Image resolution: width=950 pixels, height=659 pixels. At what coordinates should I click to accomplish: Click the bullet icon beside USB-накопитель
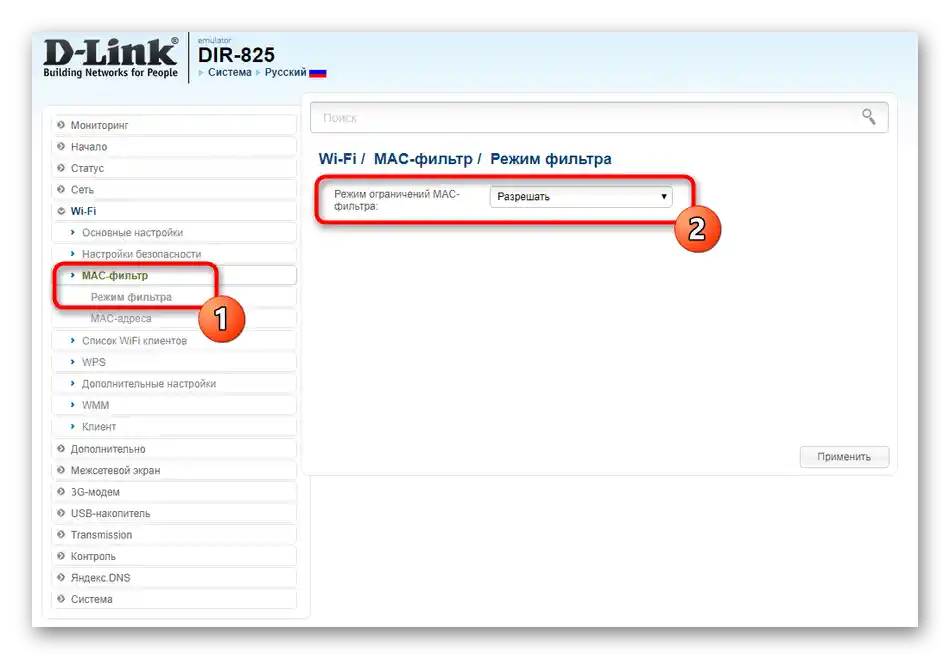pyautogui.click(x=61, y=513)
